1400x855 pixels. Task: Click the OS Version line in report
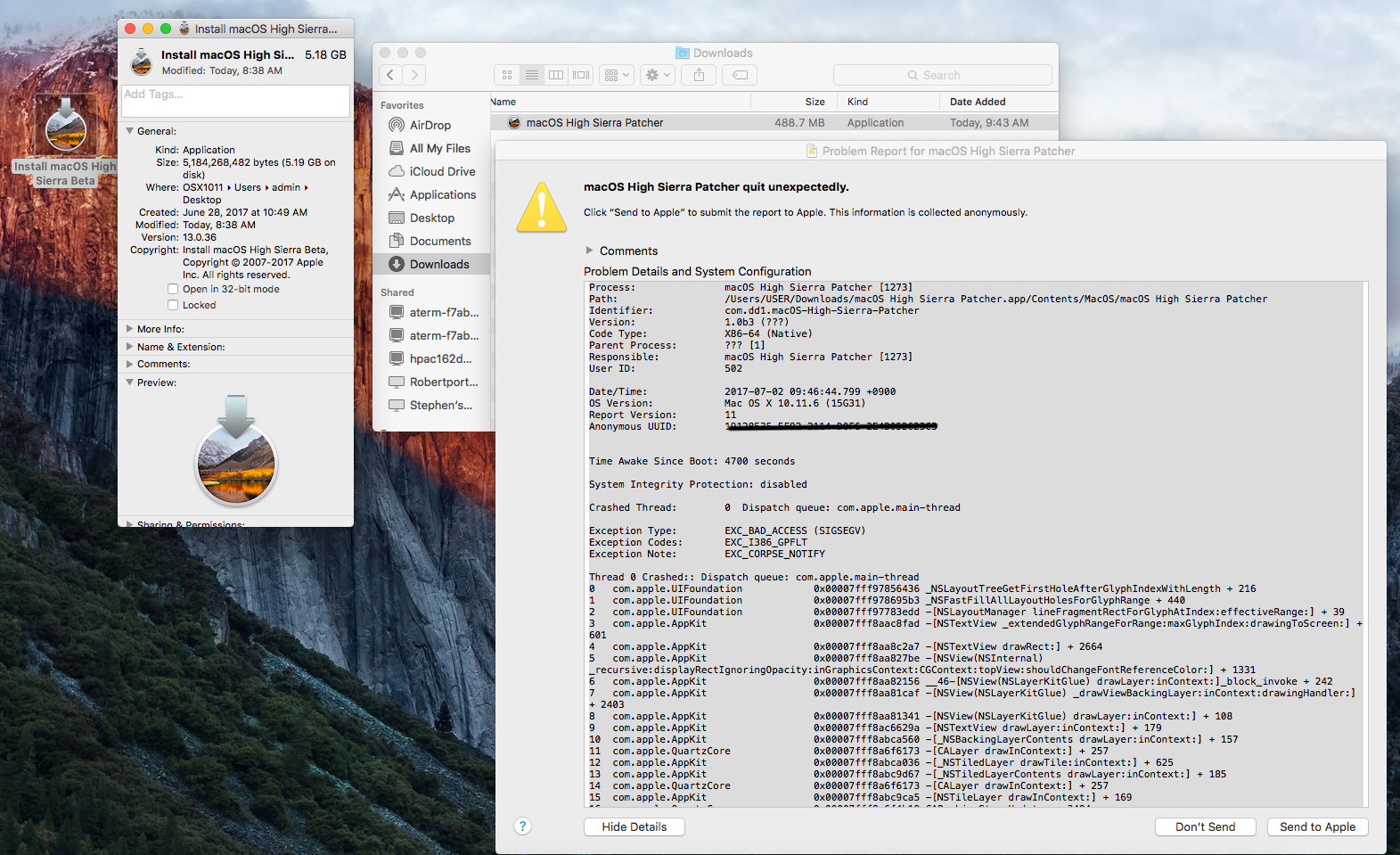pos(727,403)
